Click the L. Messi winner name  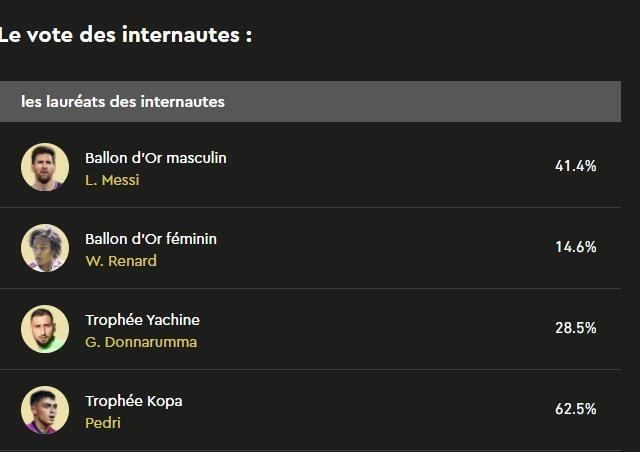112,180
